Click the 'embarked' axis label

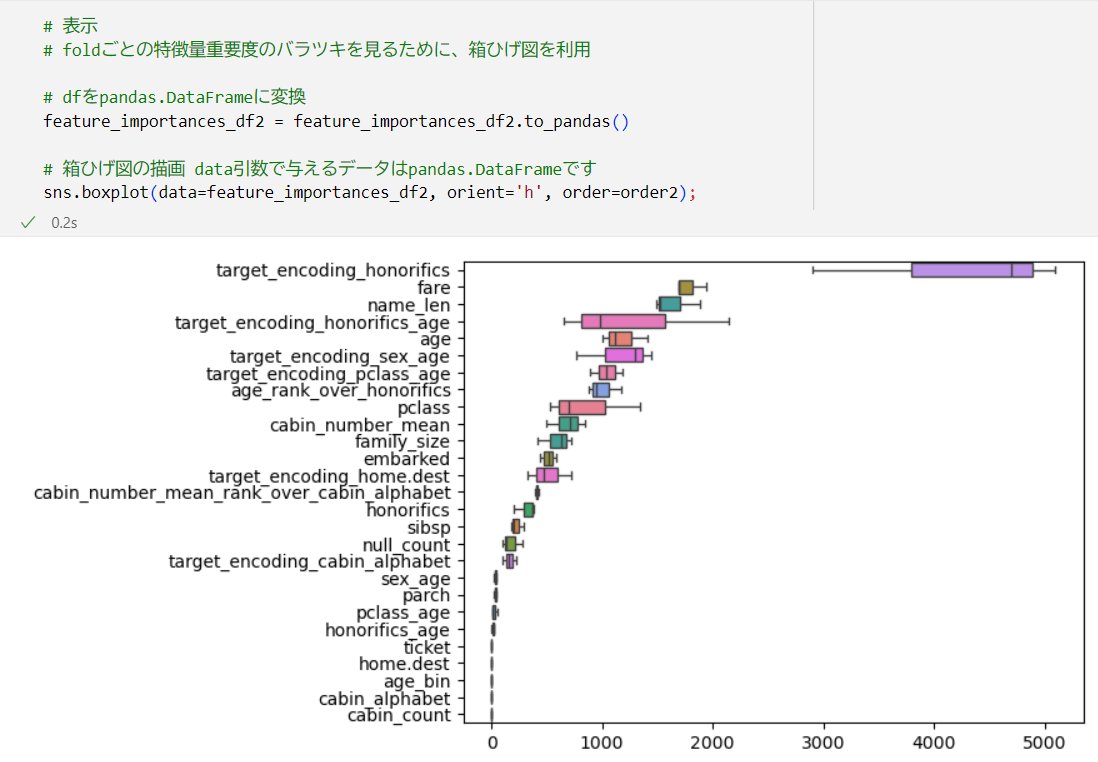[x=406, y=459]
